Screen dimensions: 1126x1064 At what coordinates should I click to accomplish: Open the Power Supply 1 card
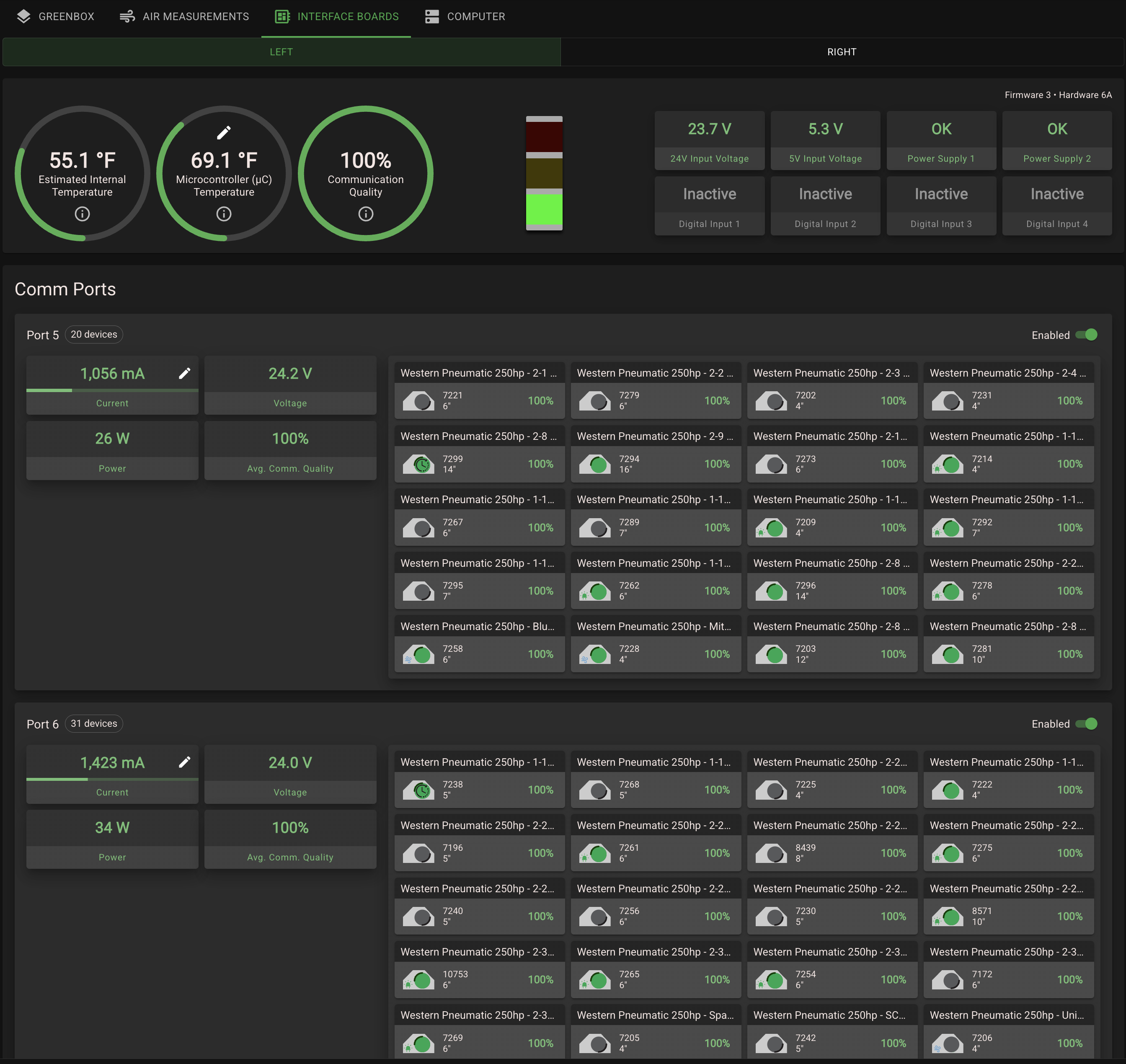(941, 141)
